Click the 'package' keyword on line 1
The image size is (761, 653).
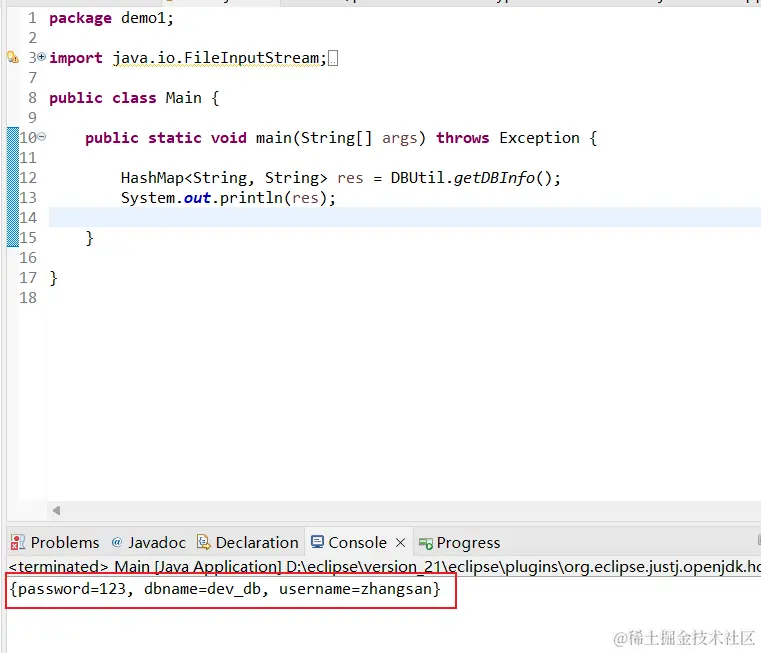[80, 18]
